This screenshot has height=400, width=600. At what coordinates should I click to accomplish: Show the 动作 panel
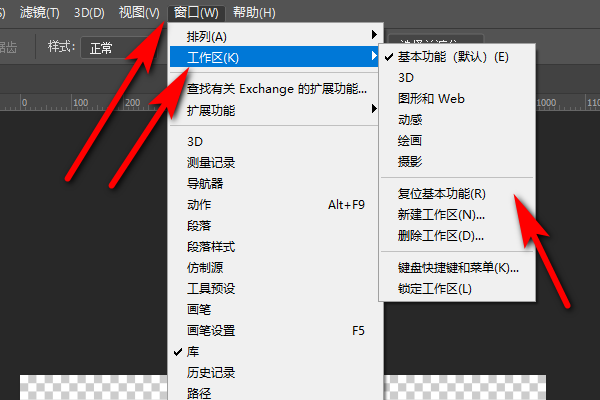(275, 205)
